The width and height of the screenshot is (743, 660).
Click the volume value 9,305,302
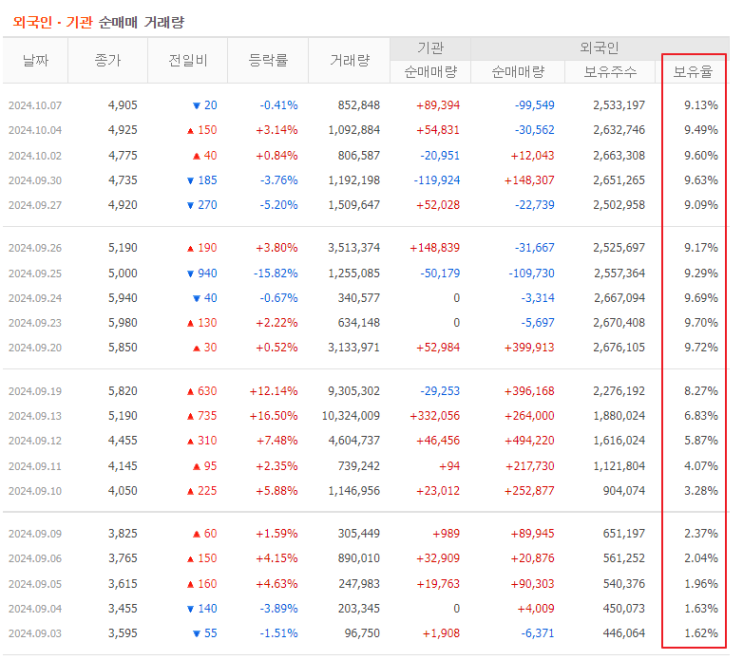(x=354, y=391)
